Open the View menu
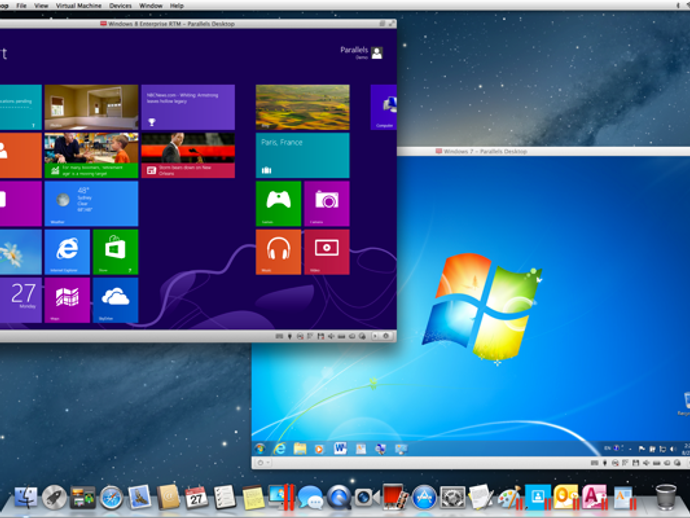690x518 pixels. coord(41,6)
